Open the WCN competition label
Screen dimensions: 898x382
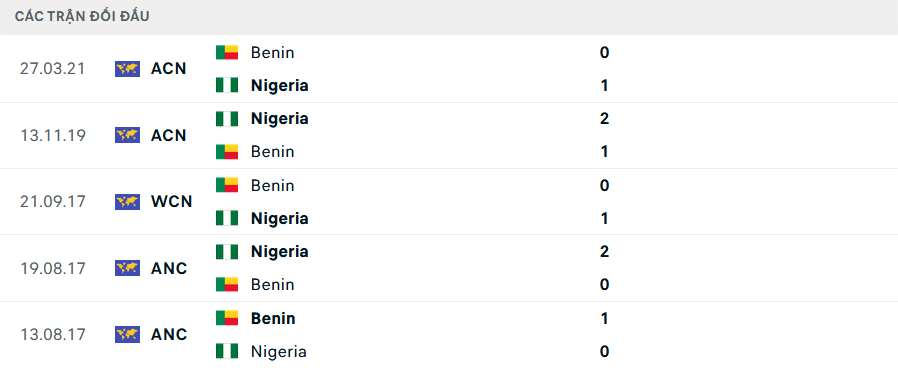point(171,202)
